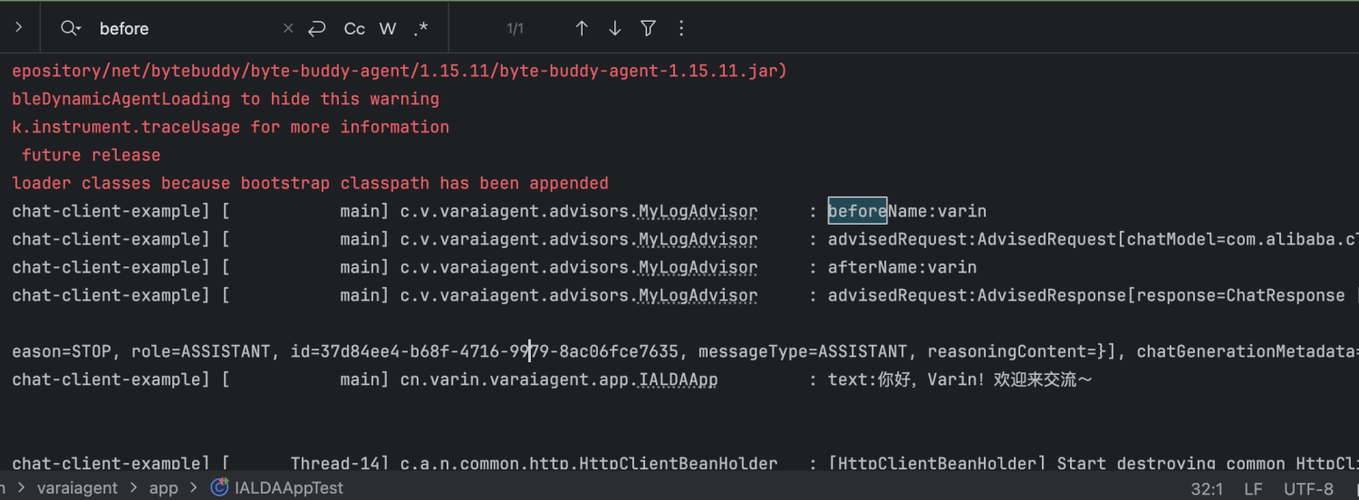Open the line:column 32:1 position indicator
The width and height of the screenshot is (1359, 500).
point(1207,489)
